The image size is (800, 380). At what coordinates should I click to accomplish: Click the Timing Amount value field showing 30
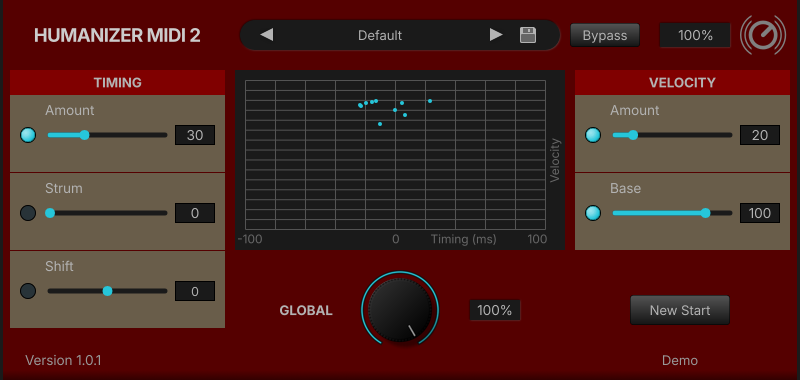(195, 135)
